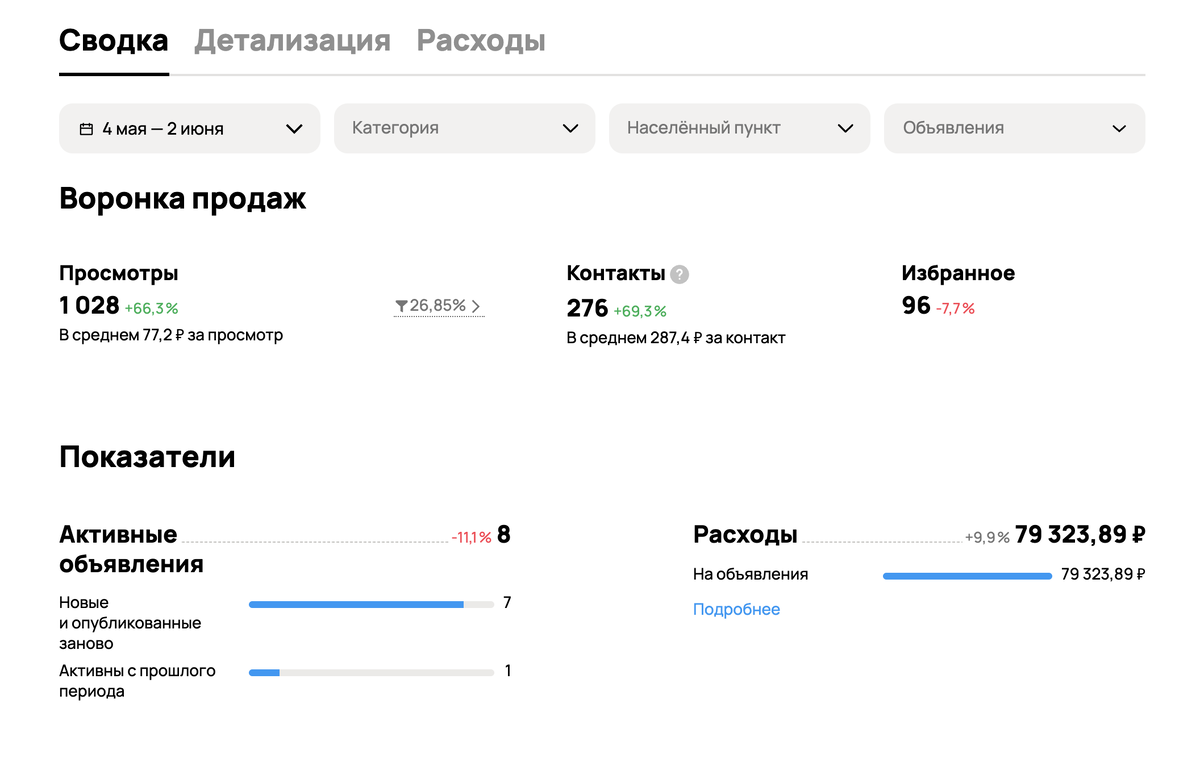Click the chevron in Населённый пункт filter
The width and height of the screenshot is (1200, 758).
point(845,128)
